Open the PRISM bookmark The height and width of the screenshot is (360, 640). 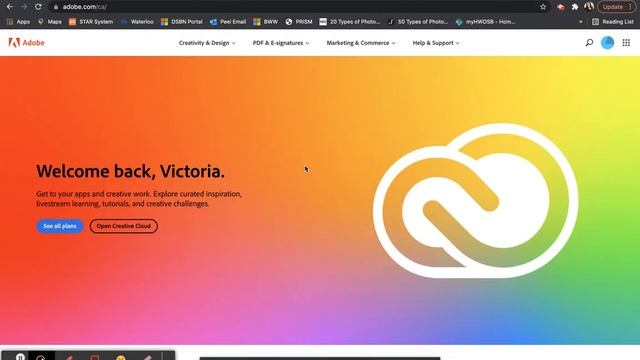[299, 22]
